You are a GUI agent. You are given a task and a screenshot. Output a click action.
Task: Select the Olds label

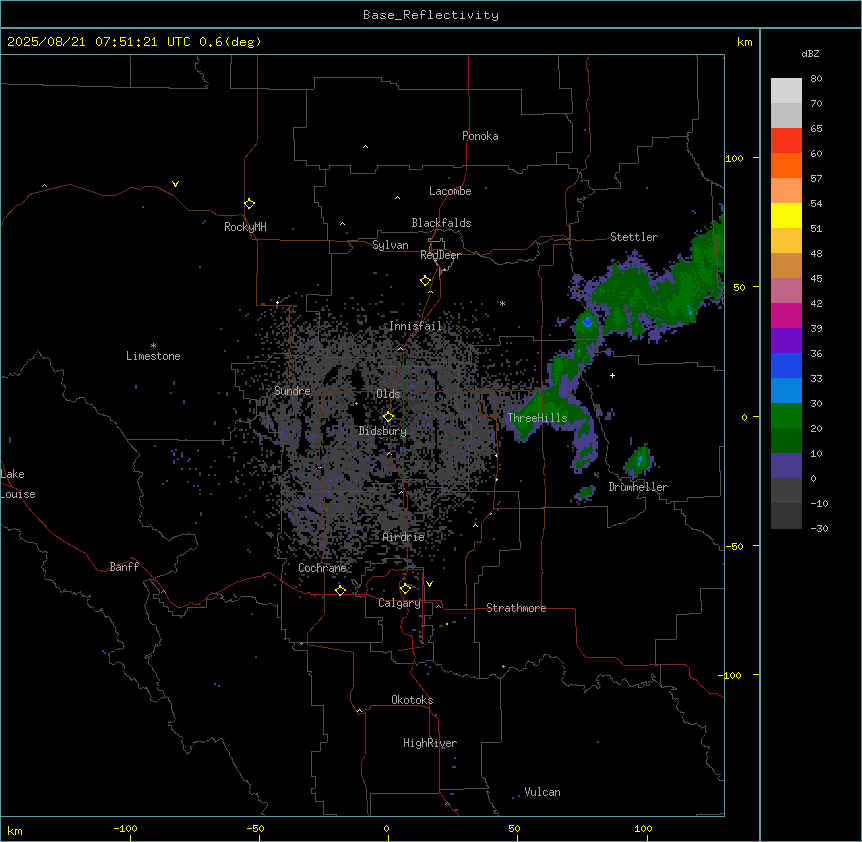388,394
